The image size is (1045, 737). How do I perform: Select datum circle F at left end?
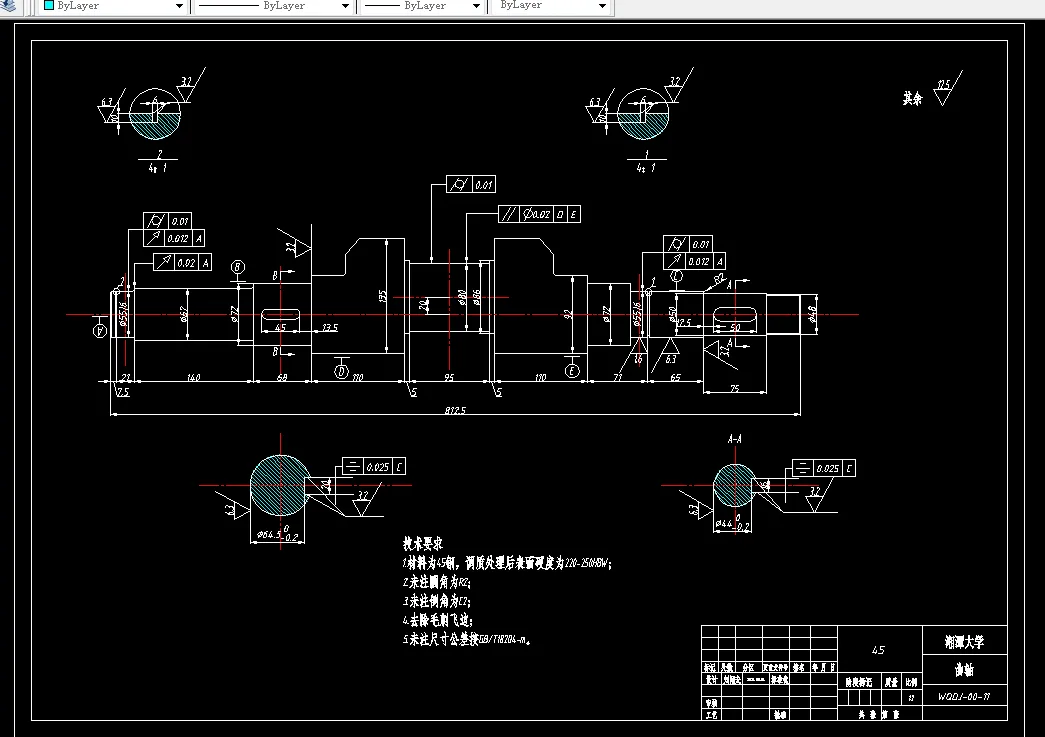(100, 331)
